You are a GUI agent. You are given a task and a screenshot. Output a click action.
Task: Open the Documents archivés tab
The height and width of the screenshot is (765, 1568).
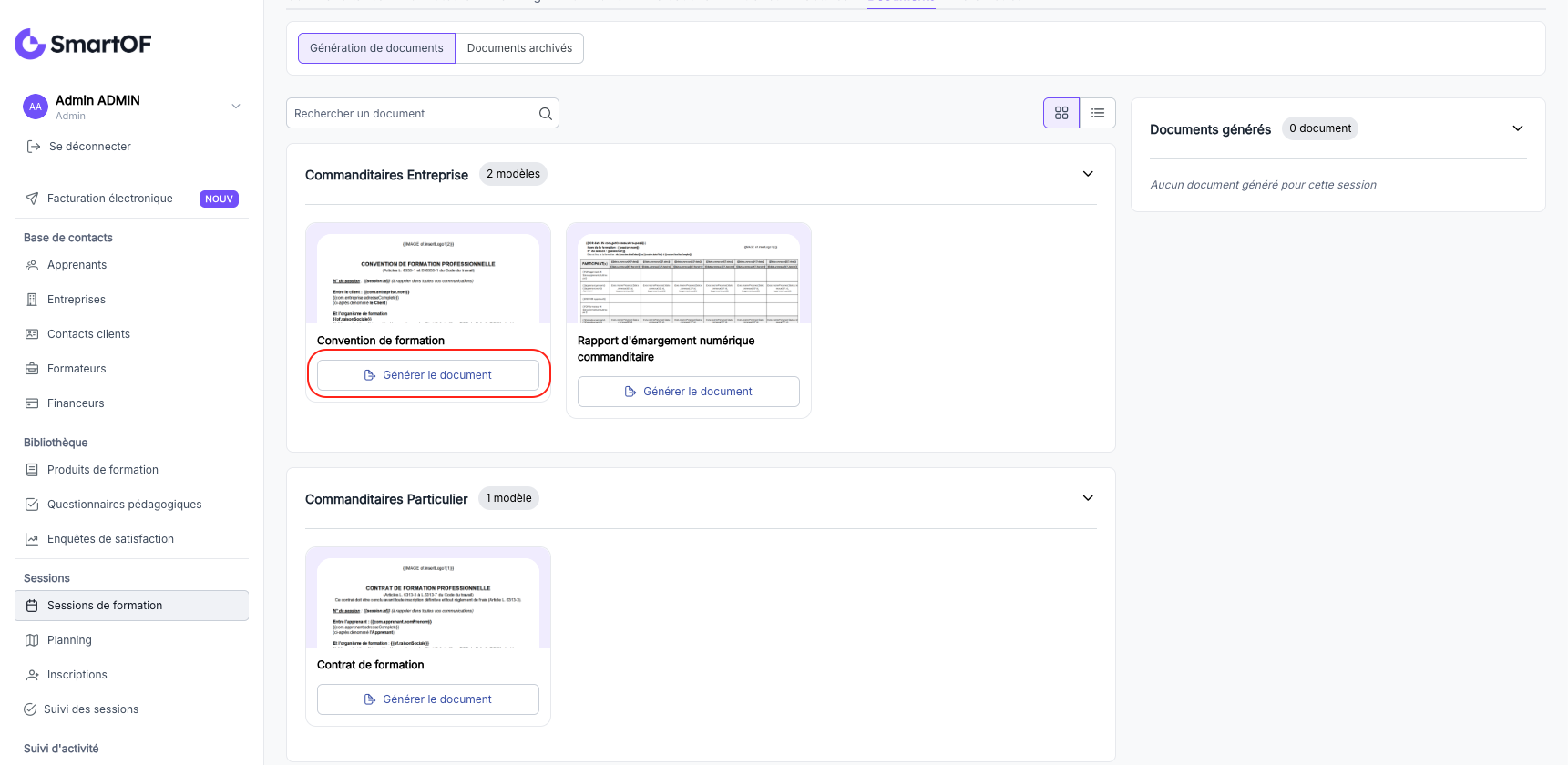[519, 48]
